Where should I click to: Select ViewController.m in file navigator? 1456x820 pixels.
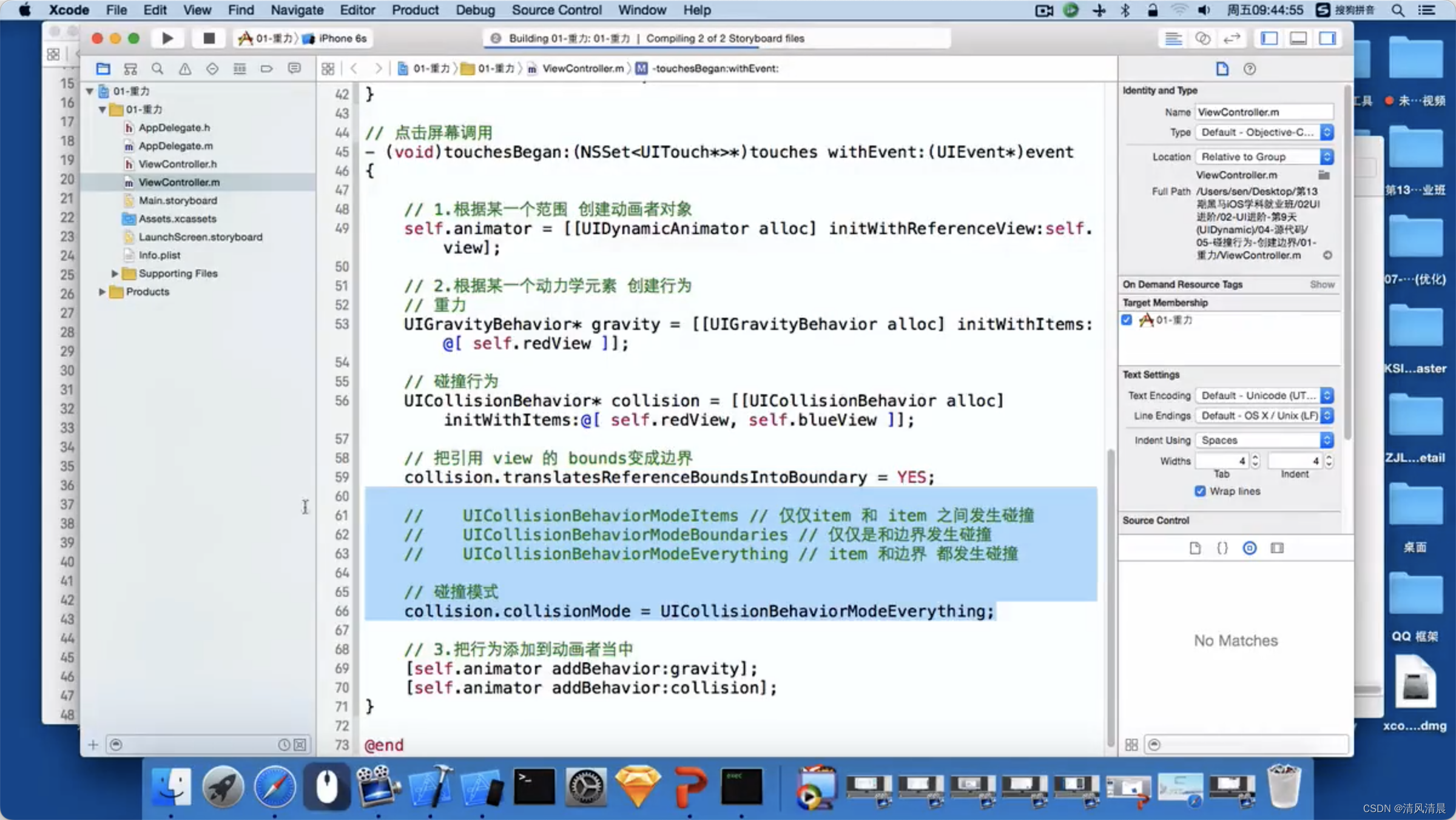(178, 182)
